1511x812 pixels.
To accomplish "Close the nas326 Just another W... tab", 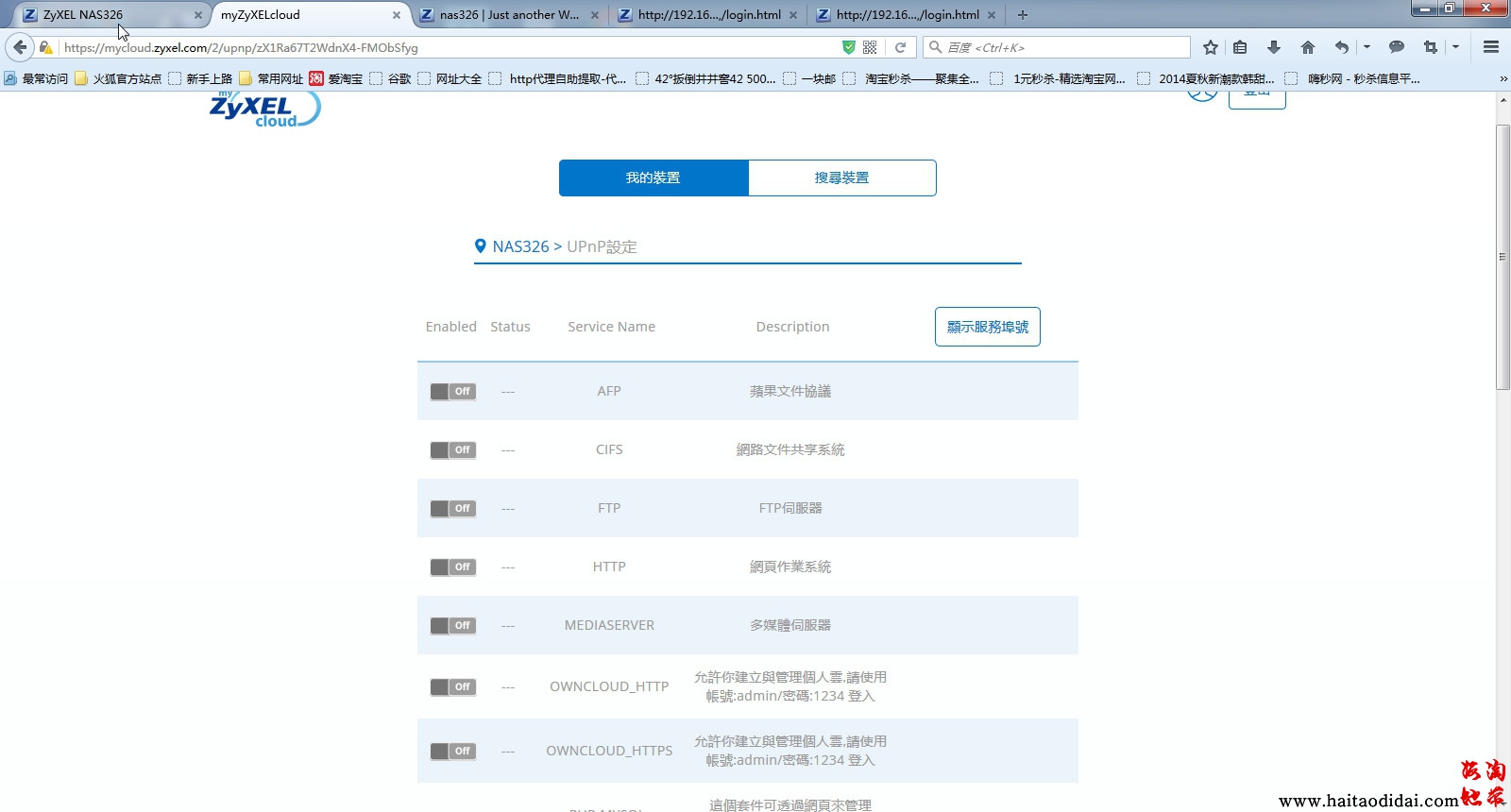I will pyautogui.click(x=594, y=15).
